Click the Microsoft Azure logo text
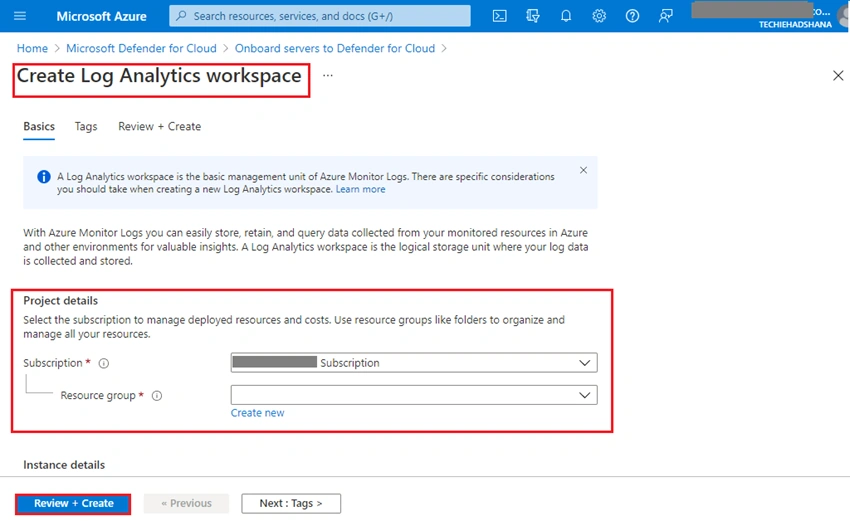 click(101, 16)
